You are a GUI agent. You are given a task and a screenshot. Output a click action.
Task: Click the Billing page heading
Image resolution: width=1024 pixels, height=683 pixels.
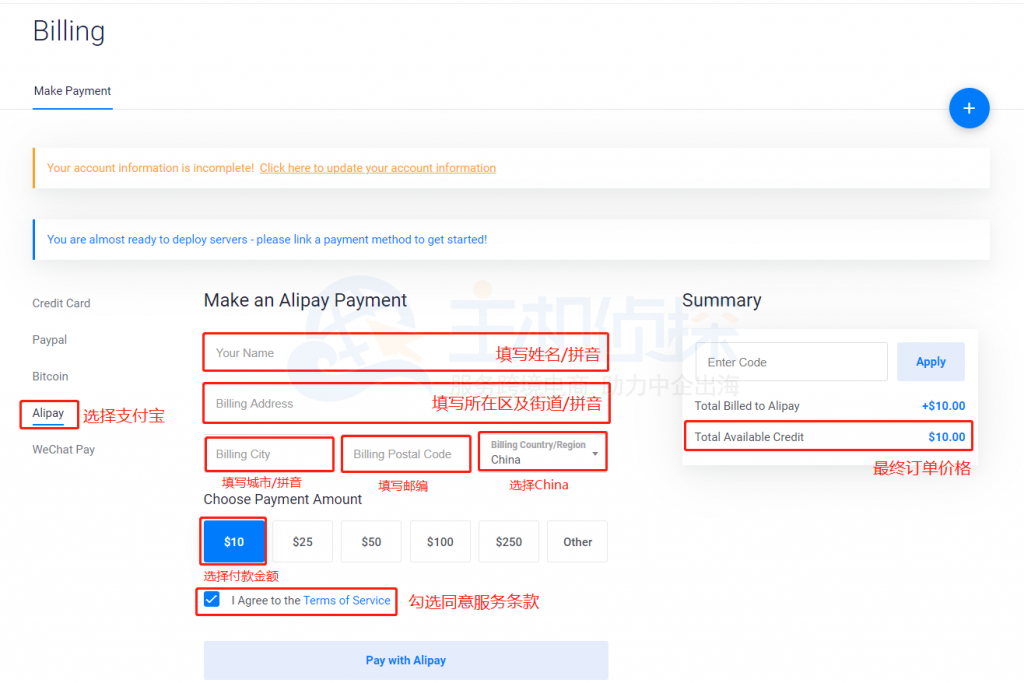pyautogui.click(x=69, y=31)
